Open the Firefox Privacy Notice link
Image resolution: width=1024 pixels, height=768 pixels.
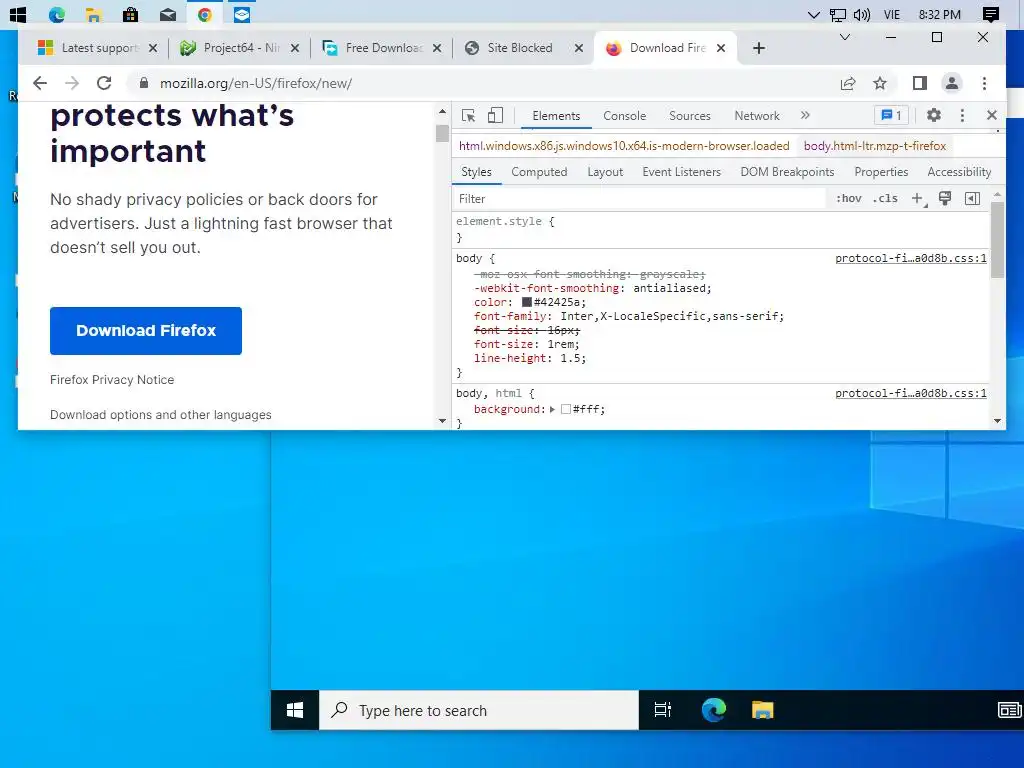[x=112, y=380]
